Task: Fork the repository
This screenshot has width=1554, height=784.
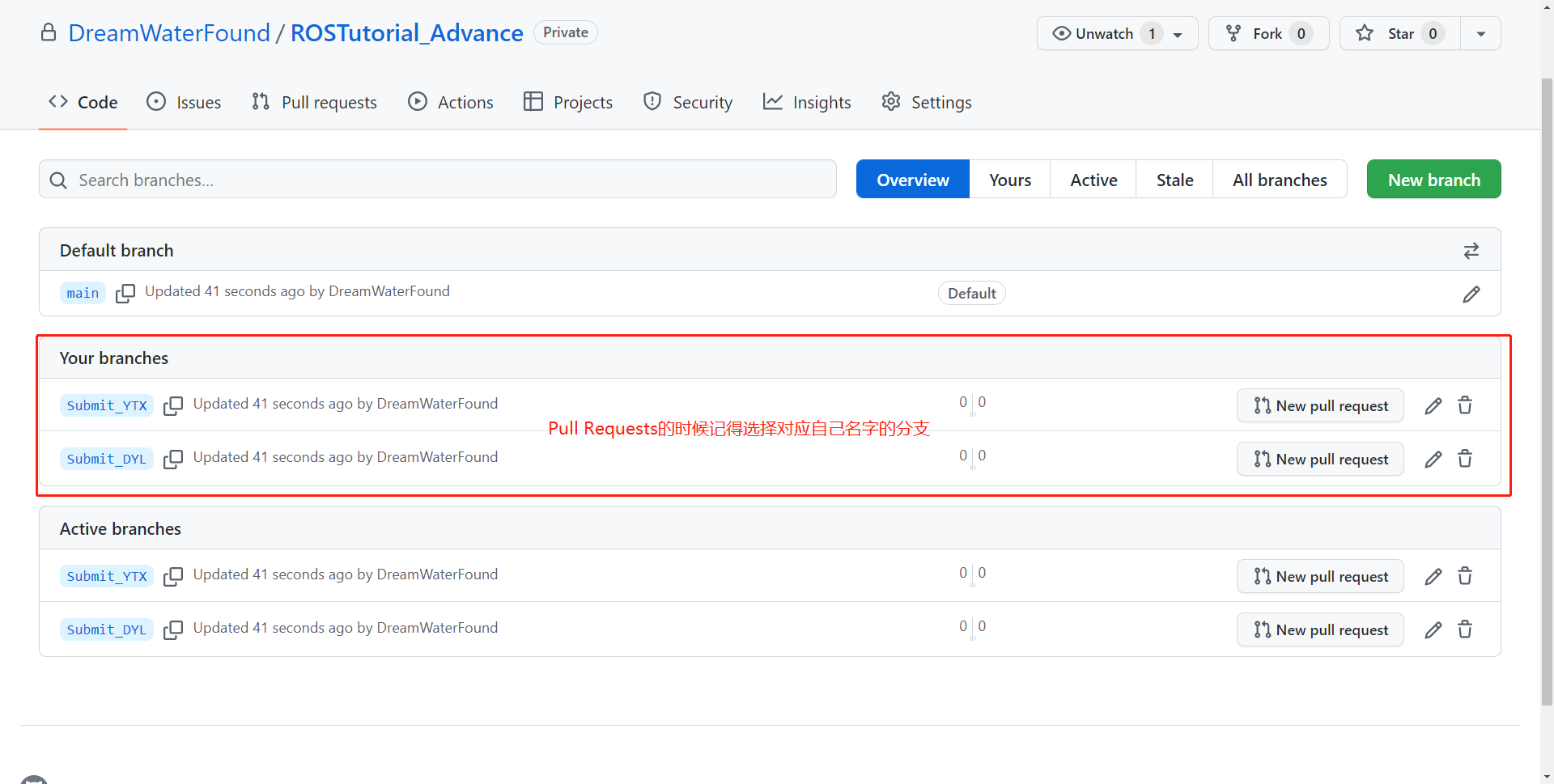Action: coord(1268,34)
